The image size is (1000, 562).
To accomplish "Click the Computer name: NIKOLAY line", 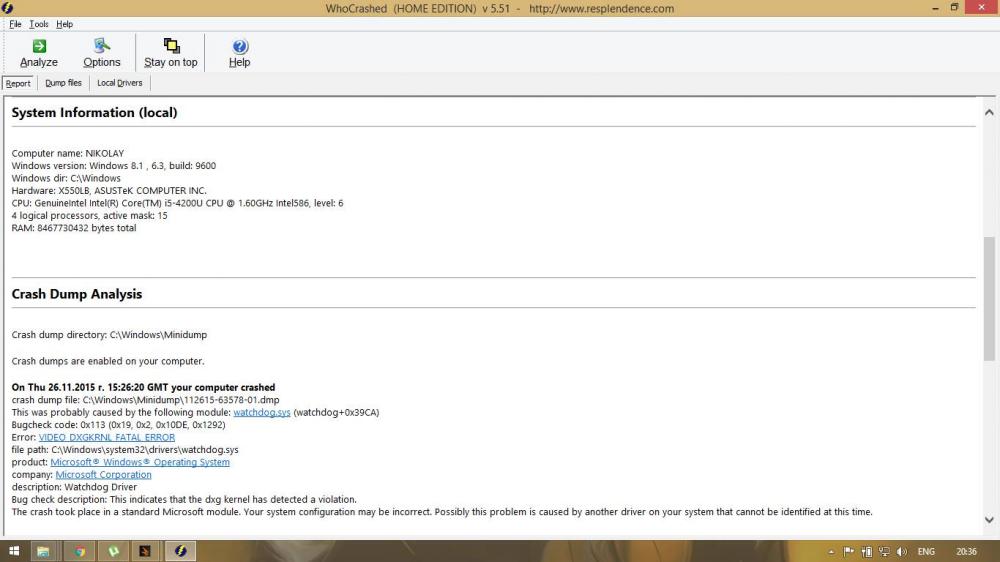I will point(68,154).
